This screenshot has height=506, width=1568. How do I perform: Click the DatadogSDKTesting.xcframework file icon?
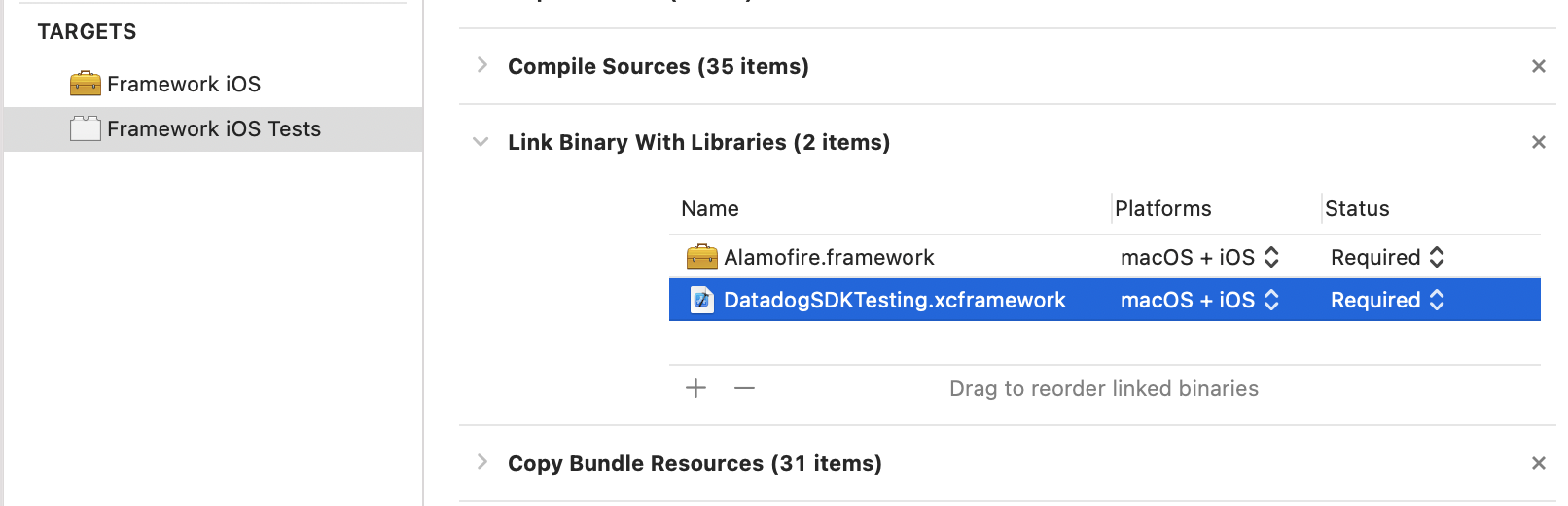point(701,300)
